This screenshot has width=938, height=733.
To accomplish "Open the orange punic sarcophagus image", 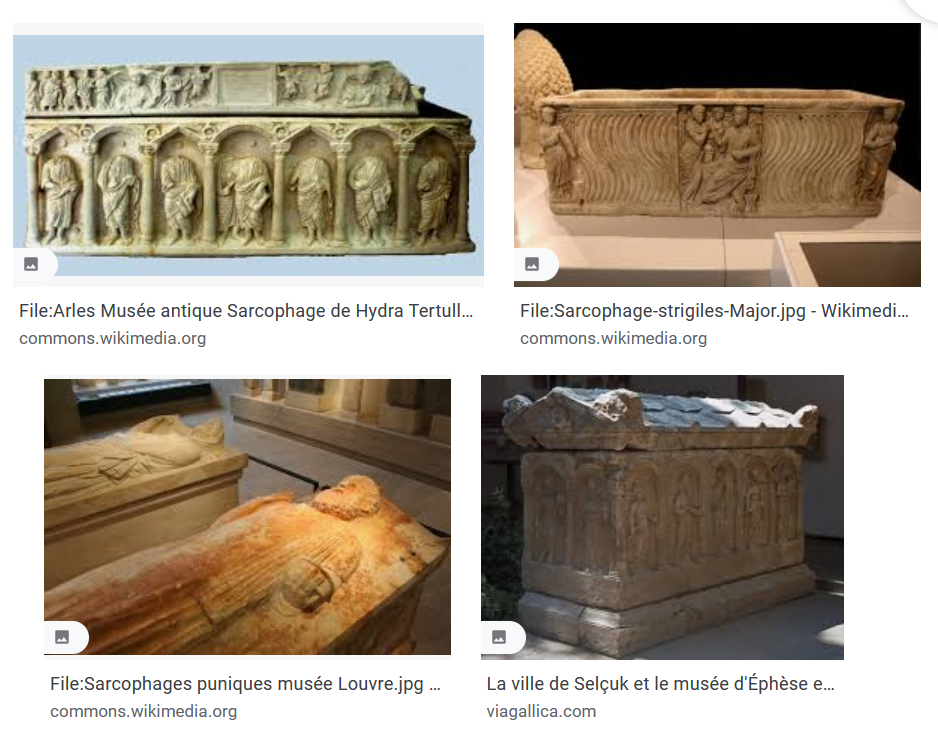I will tap(247, 517).
